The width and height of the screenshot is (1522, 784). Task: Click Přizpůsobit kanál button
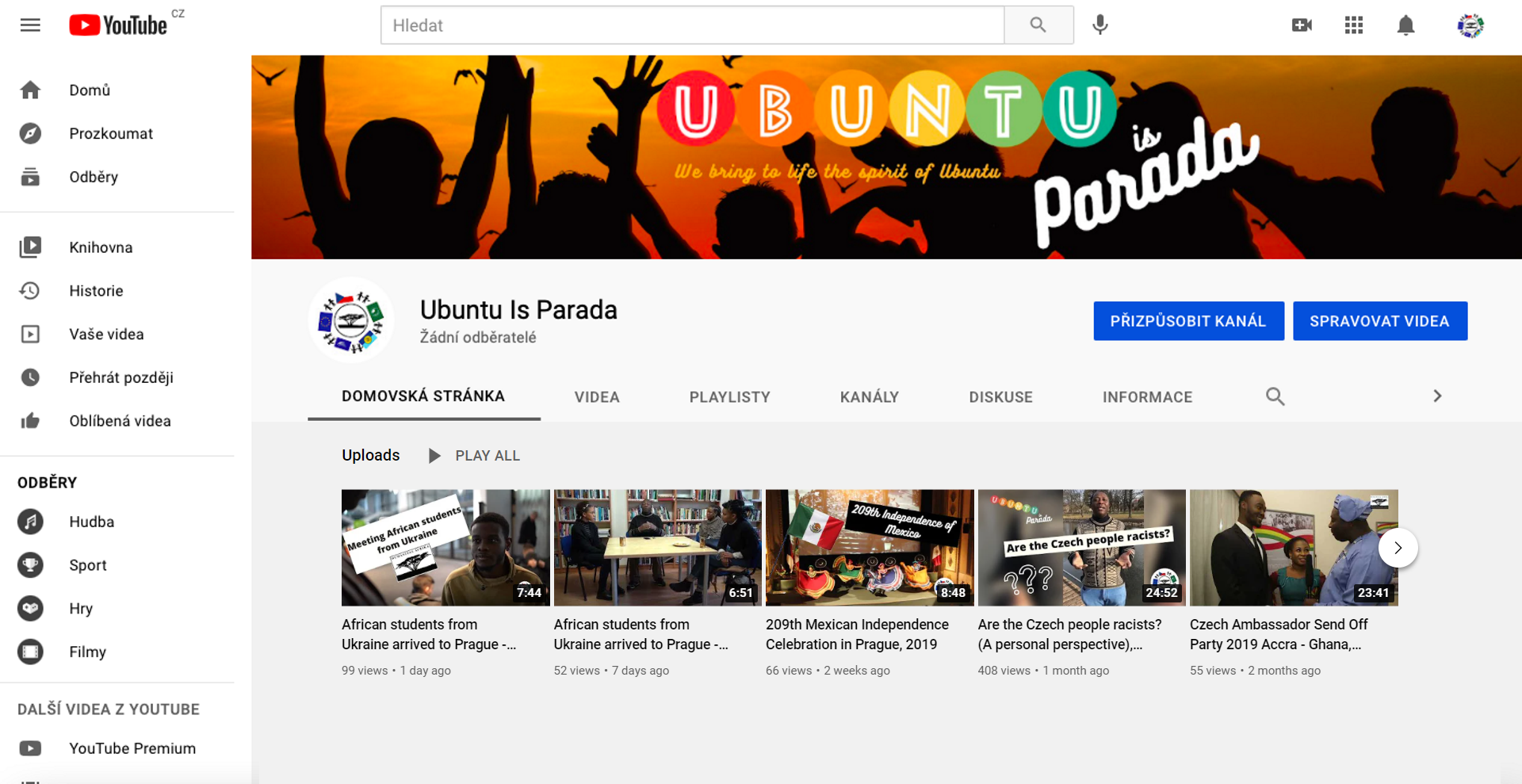coord(1188,321)
